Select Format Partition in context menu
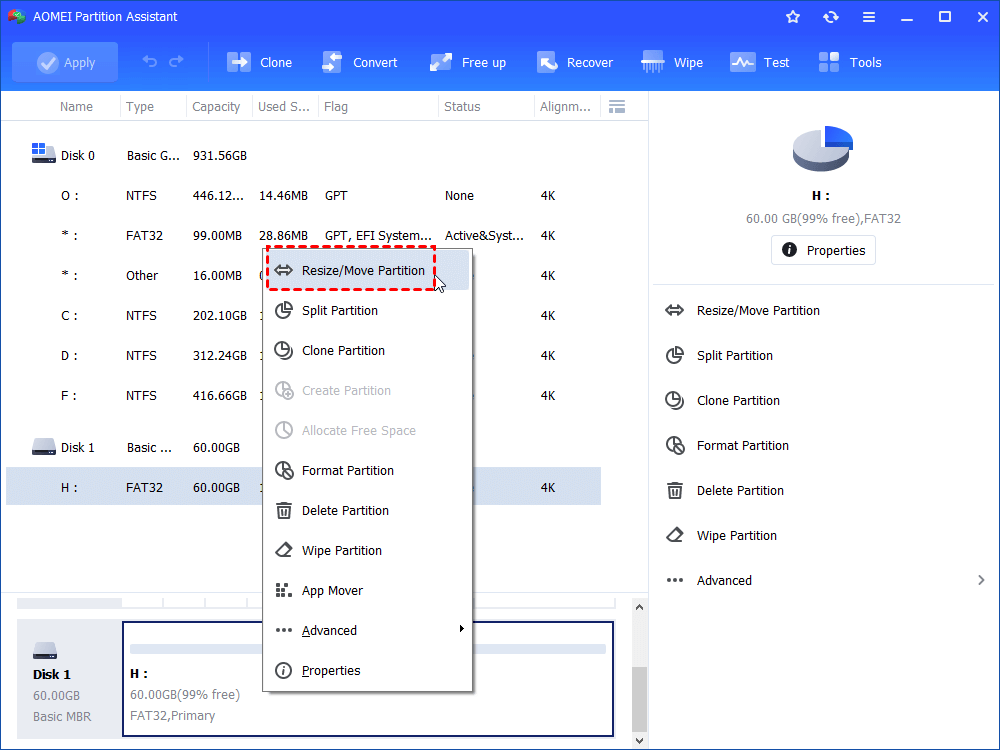 pos(347,470)
